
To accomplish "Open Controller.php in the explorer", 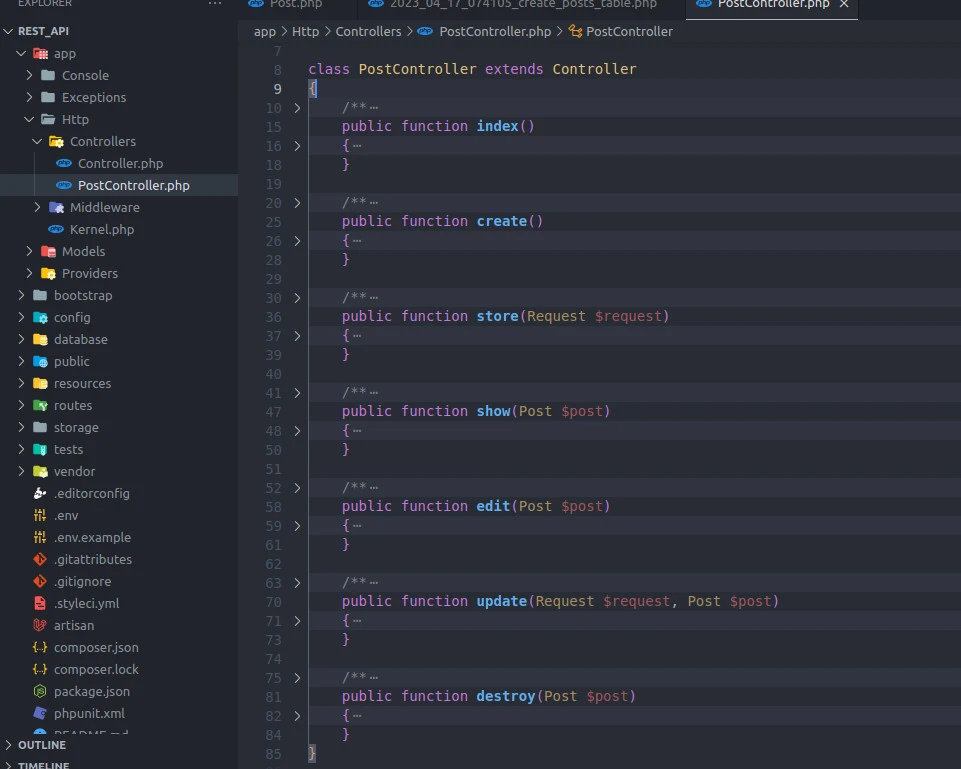I will [x=120, y=163].
